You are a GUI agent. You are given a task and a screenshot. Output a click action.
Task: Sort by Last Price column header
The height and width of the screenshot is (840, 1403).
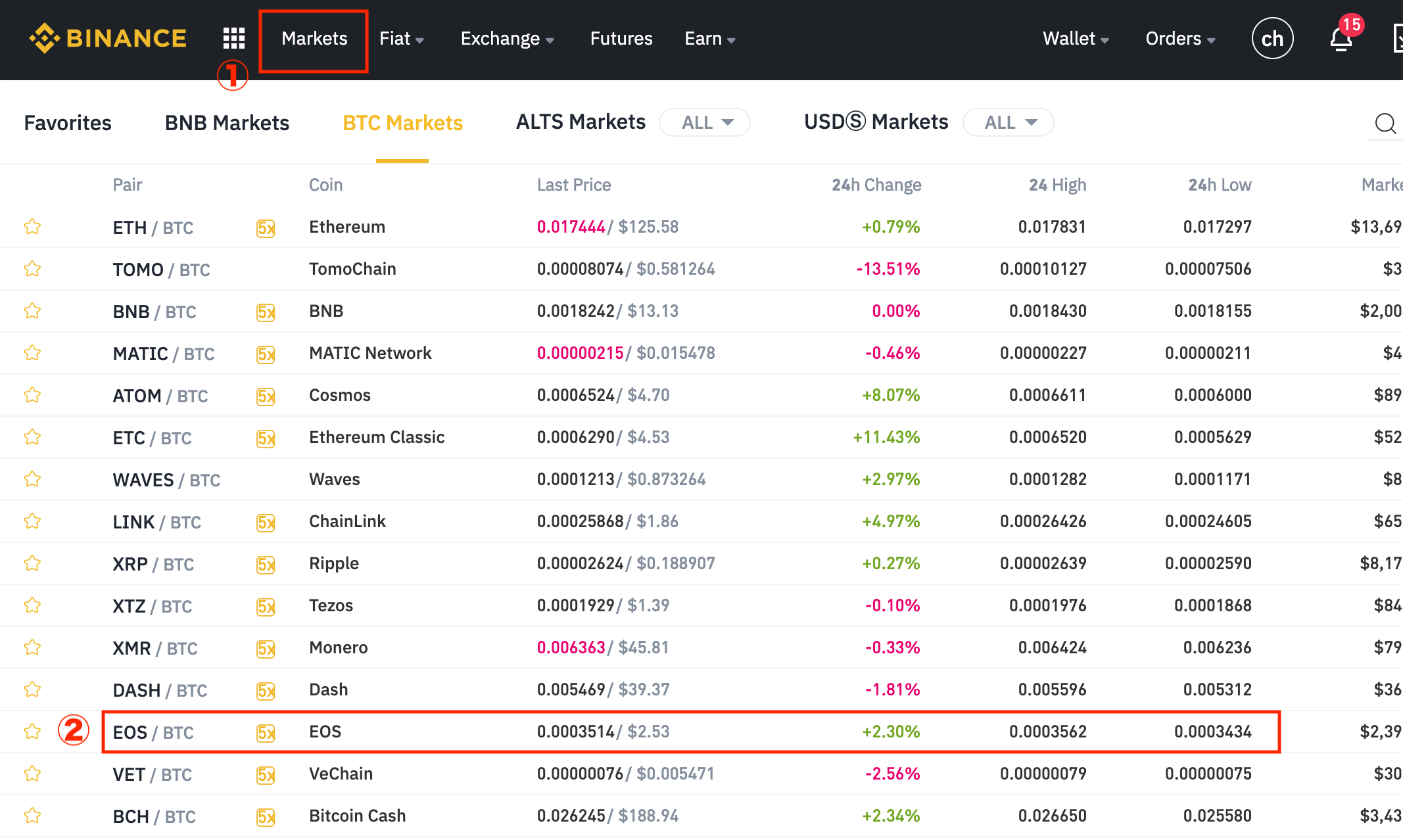(574, 185)
